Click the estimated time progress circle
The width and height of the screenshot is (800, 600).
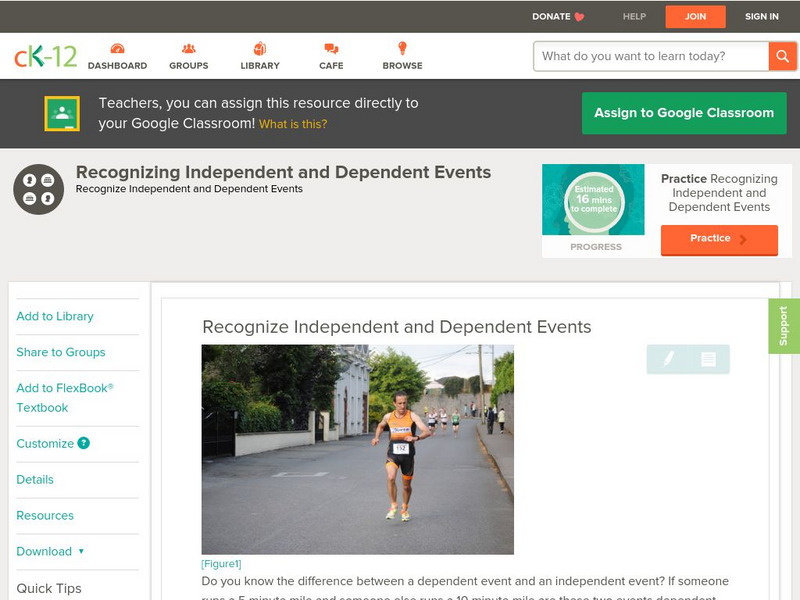point(594,201)
